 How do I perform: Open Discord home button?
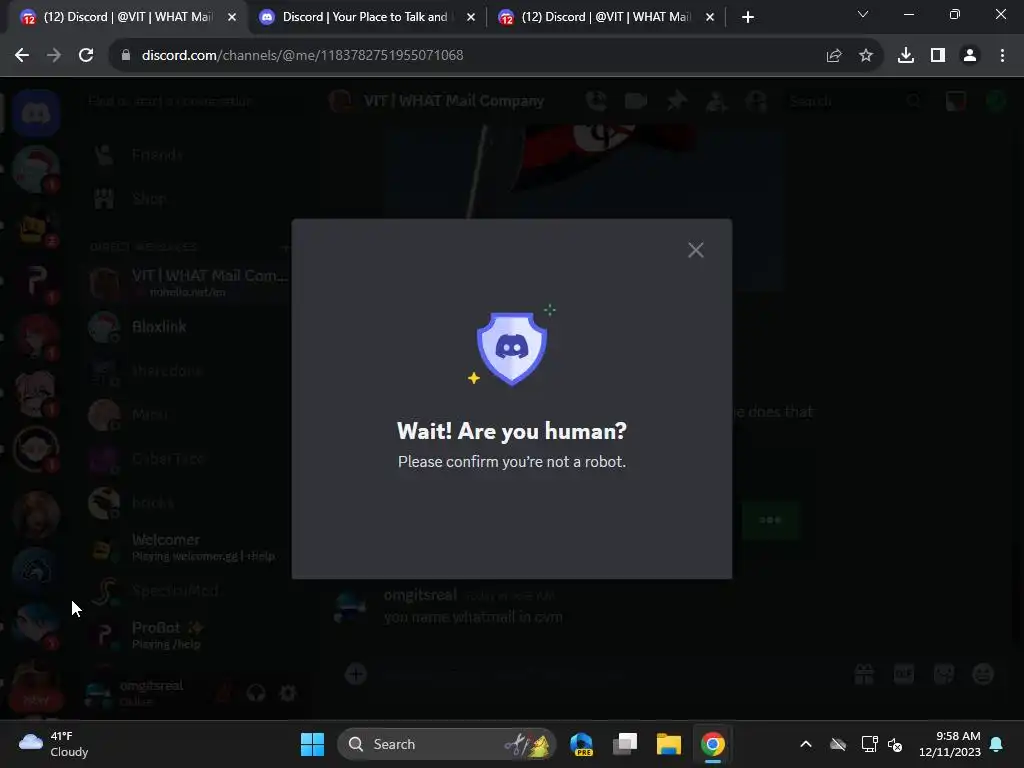[36, 114]
